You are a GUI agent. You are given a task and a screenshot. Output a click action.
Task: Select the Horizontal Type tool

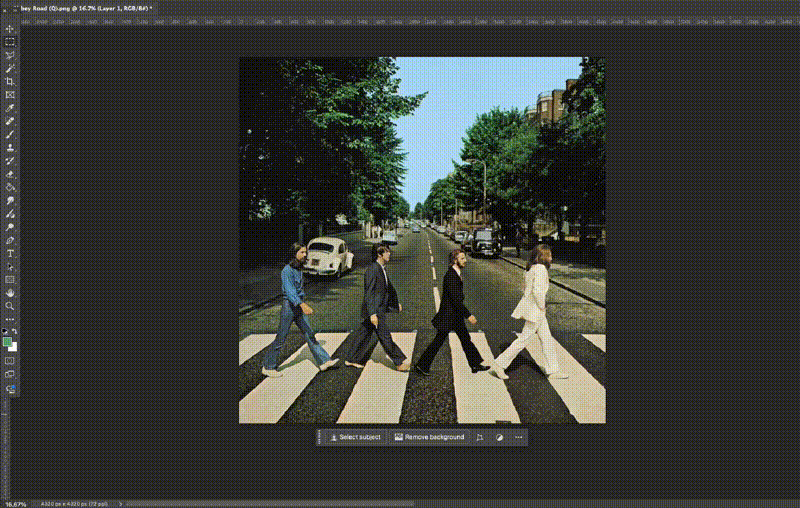tap(10, 253)
